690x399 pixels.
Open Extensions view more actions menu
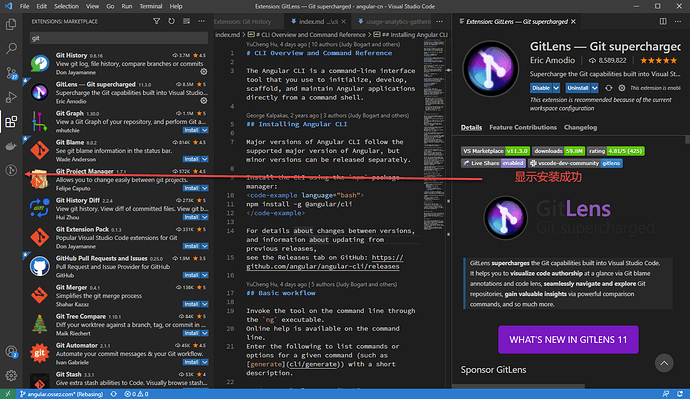coord(201,21)
